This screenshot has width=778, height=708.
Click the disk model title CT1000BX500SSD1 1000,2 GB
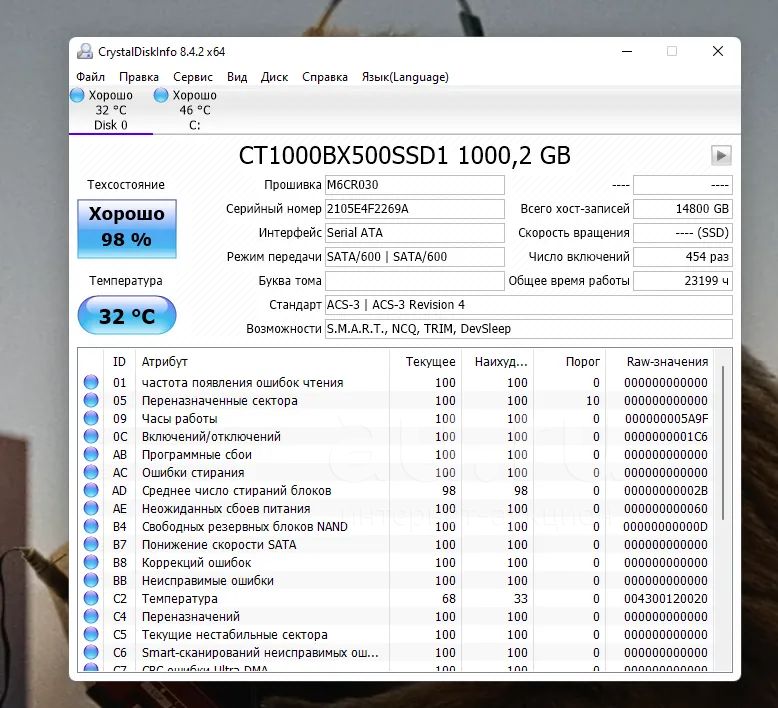404,156
